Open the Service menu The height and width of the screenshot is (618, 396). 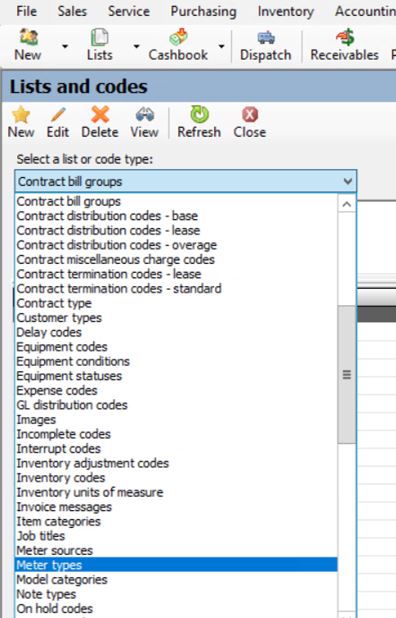[x=129, y=11]
